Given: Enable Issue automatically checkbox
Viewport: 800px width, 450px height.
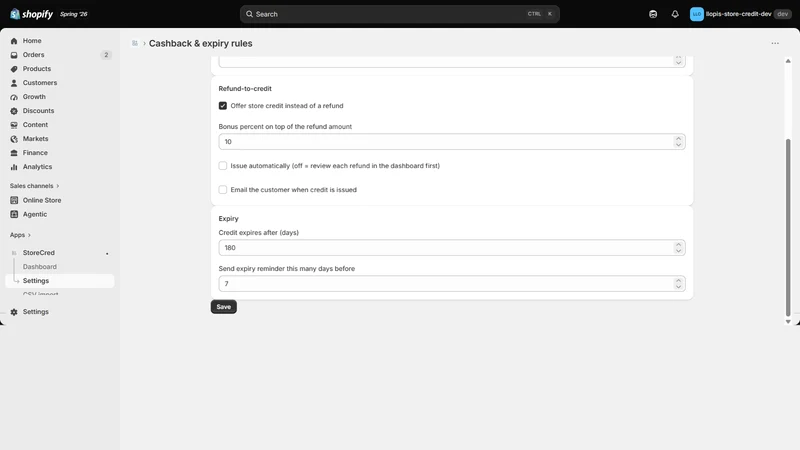Looking at the screenshot, I should (x=223, y=166).
